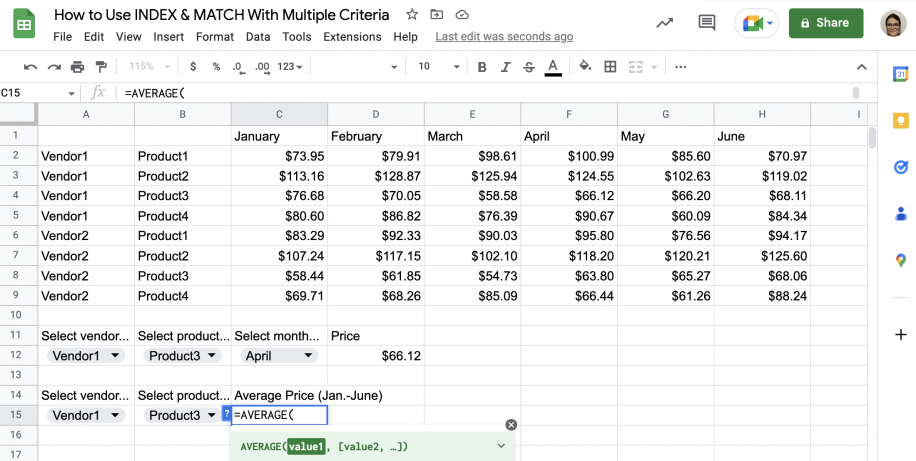Open Google Maps side panel
The width and height of the screenshot is (916, 461).
point(900,261)
